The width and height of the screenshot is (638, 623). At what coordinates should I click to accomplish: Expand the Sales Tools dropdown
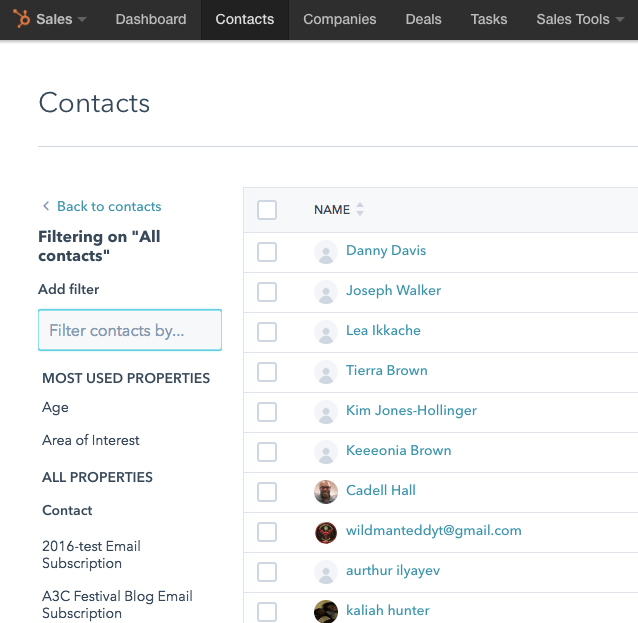(x=579, y=19)
